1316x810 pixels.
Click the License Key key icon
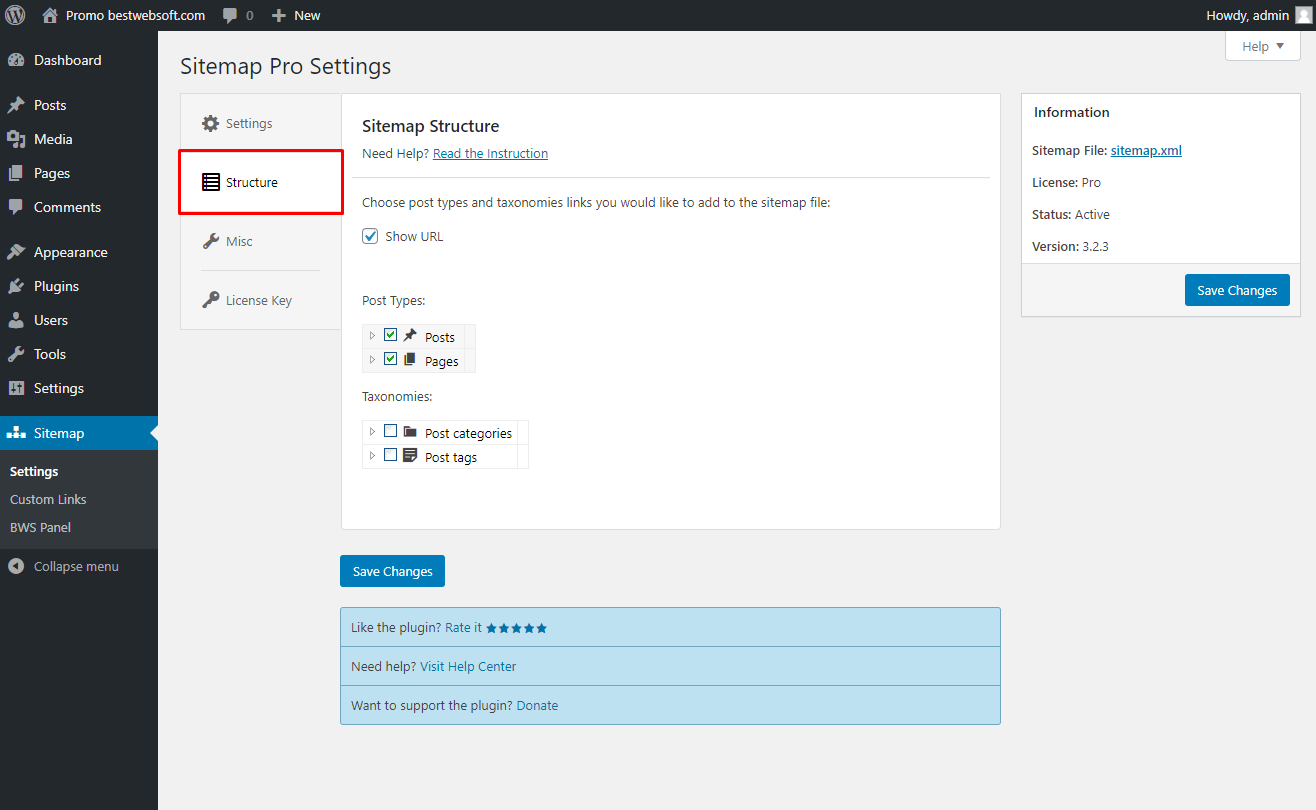pyautogui.click(x=210, y=300)
